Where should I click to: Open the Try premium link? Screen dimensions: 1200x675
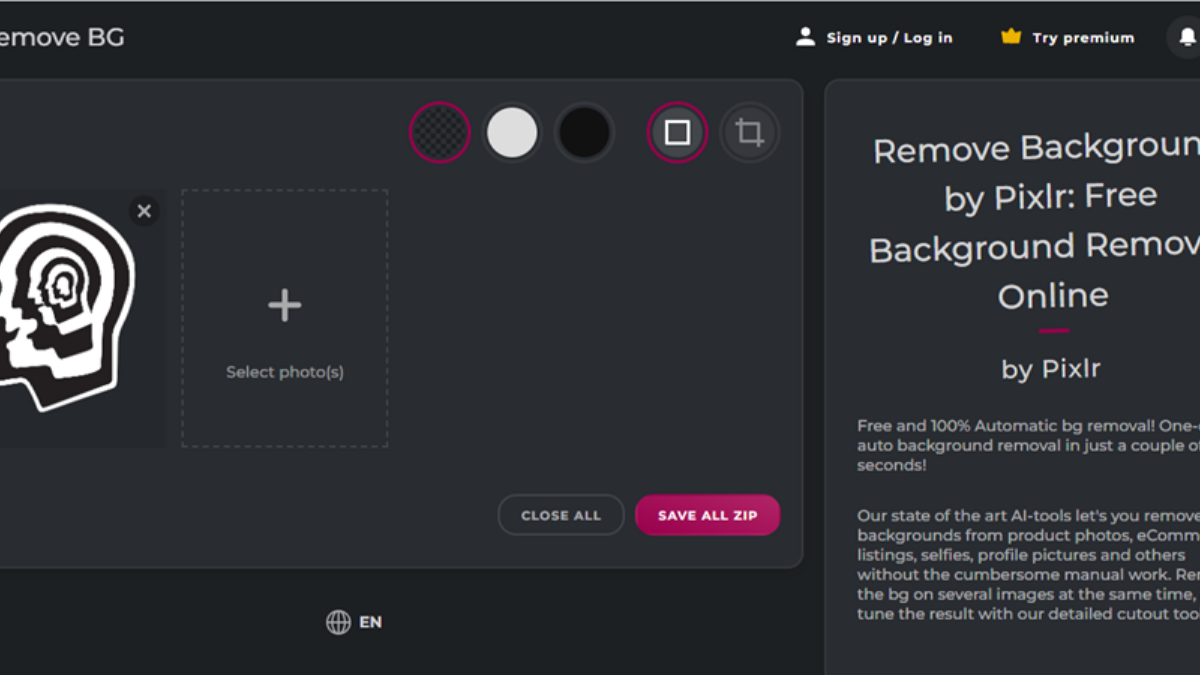point(1083,38)
